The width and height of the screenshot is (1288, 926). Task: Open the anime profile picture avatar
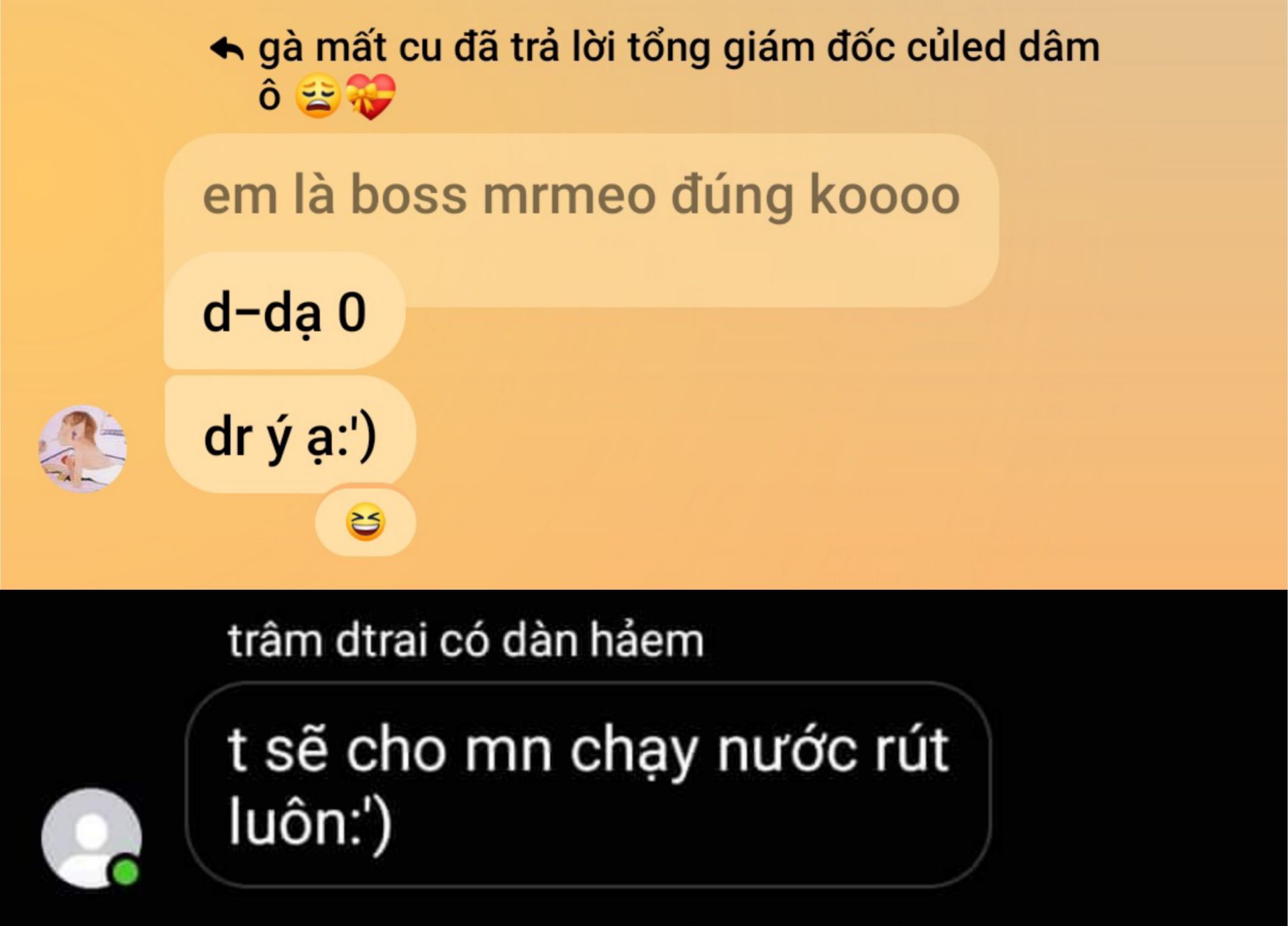point(83,449)
